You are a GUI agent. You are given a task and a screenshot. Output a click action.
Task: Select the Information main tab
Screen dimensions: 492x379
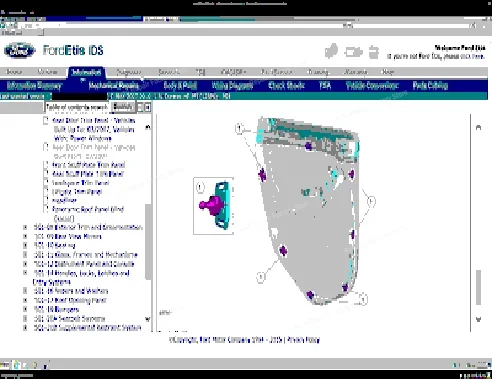pos(86,72)
